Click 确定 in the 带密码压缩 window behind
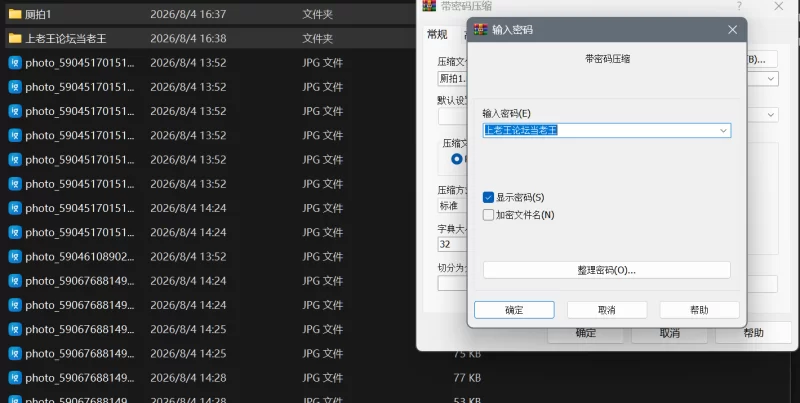Image resolution: width=800 pixels, height=403 pixels. click(x=585, y=334)
